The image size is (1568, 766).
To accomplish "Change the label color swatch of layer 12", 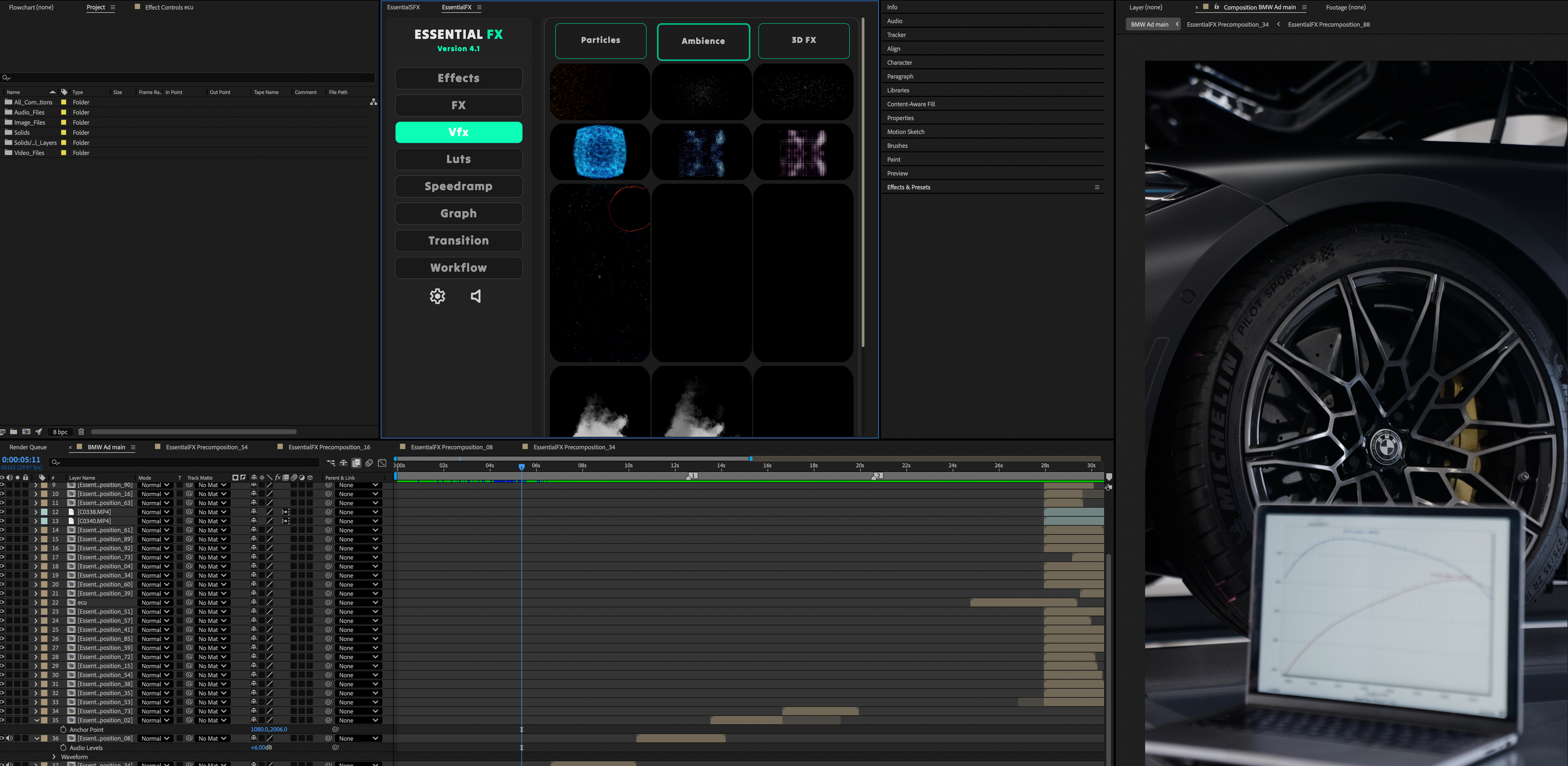I will pyautogui.click(x=44, y=512).
